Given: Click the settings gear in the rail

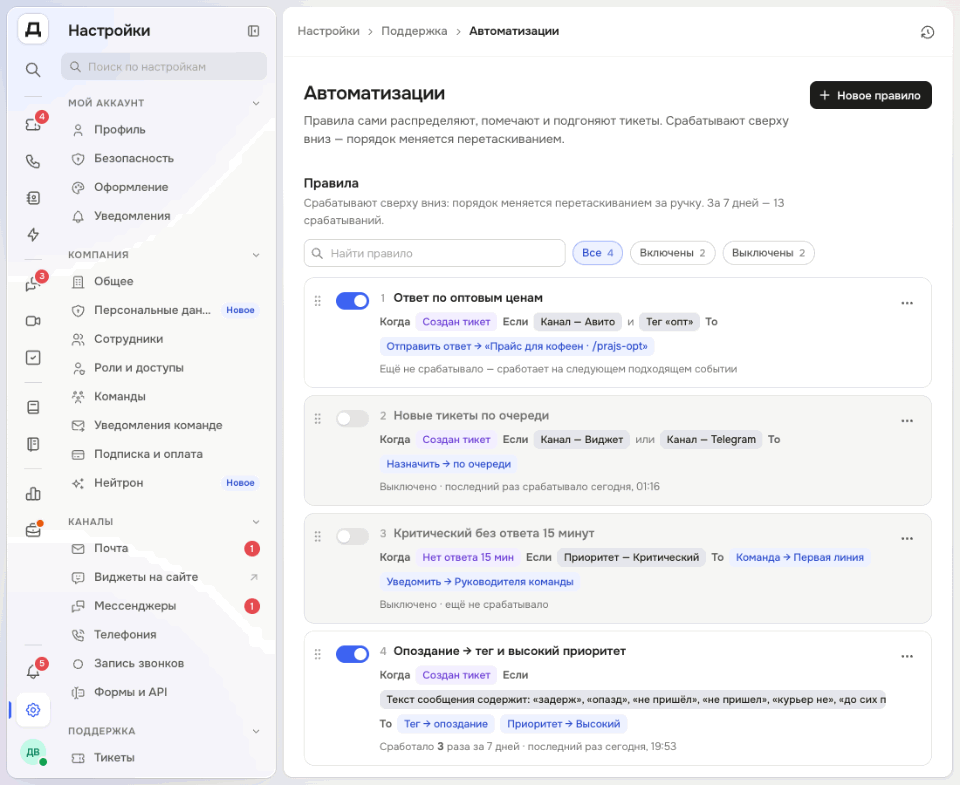Looking at the screenshot, I should point(33,710).
